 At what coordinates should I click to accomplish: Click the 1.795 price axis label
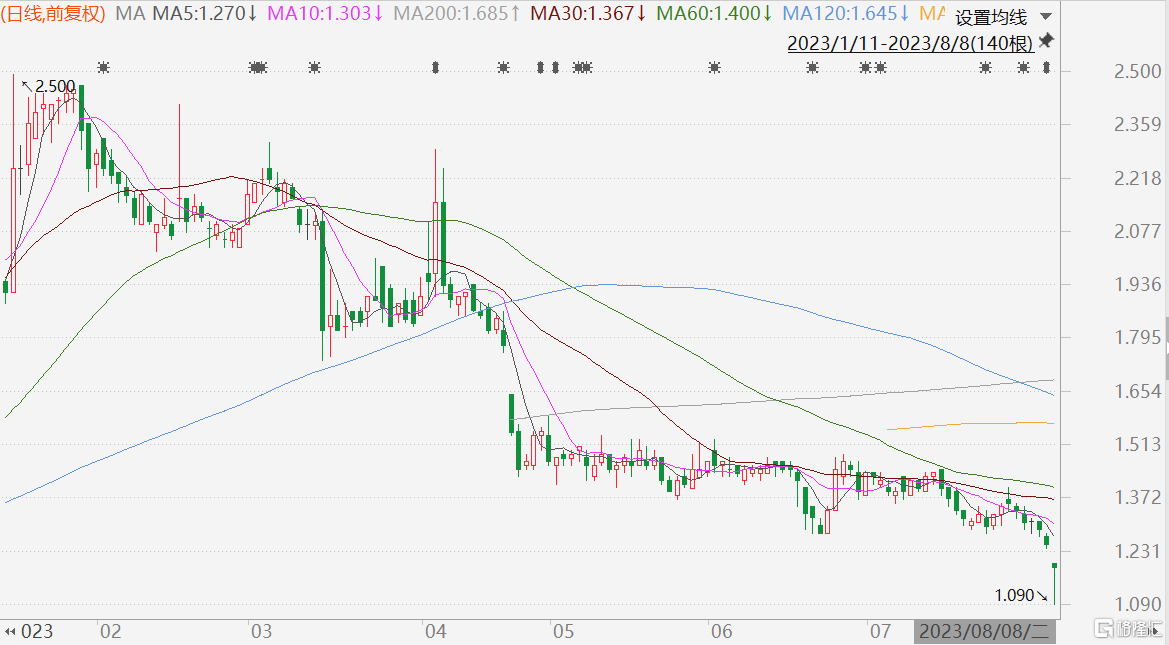pos(1138,338)
